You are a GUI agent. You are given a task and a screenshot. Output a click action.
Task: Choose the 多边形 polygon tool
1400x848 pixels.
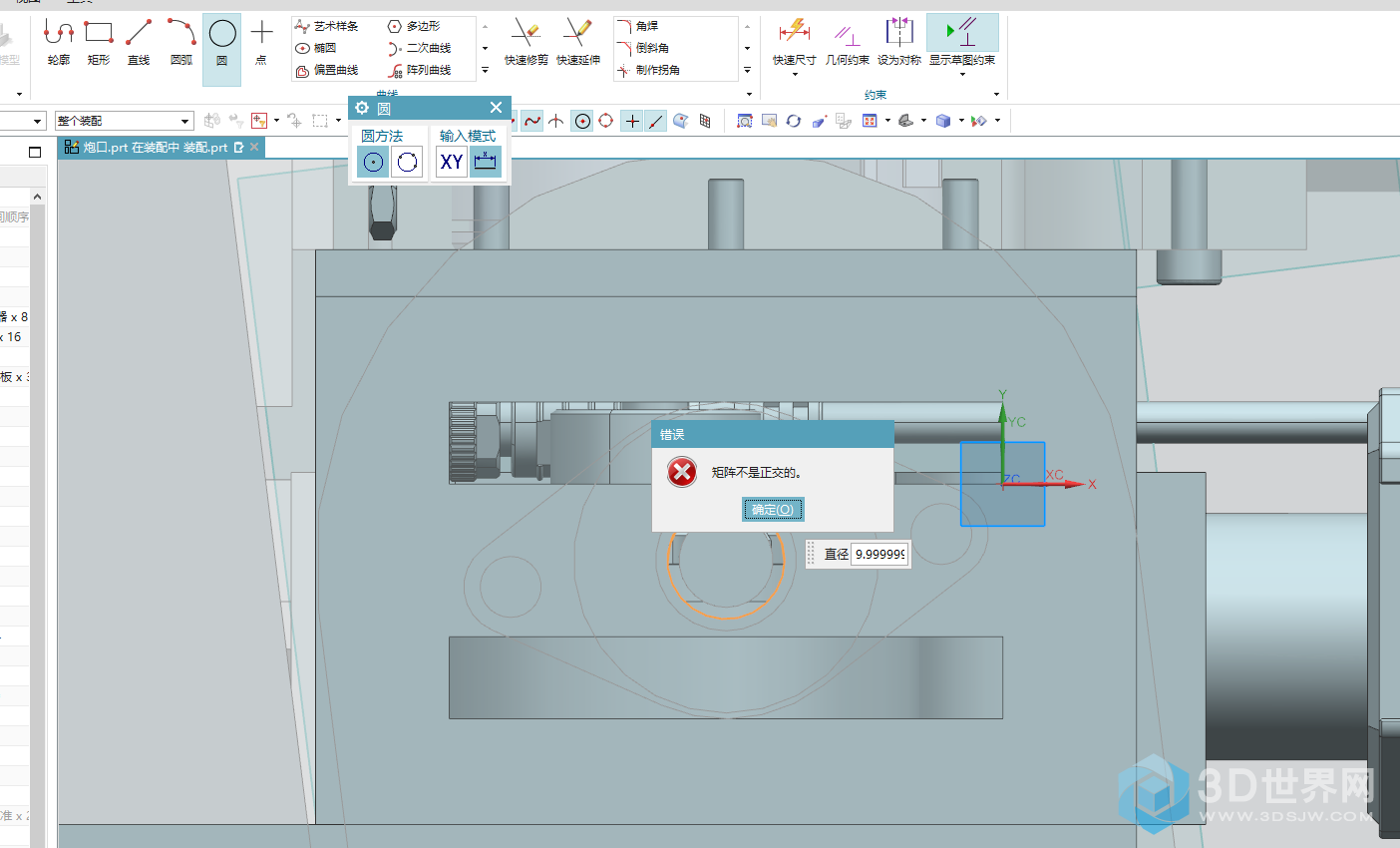coord(414,26)
